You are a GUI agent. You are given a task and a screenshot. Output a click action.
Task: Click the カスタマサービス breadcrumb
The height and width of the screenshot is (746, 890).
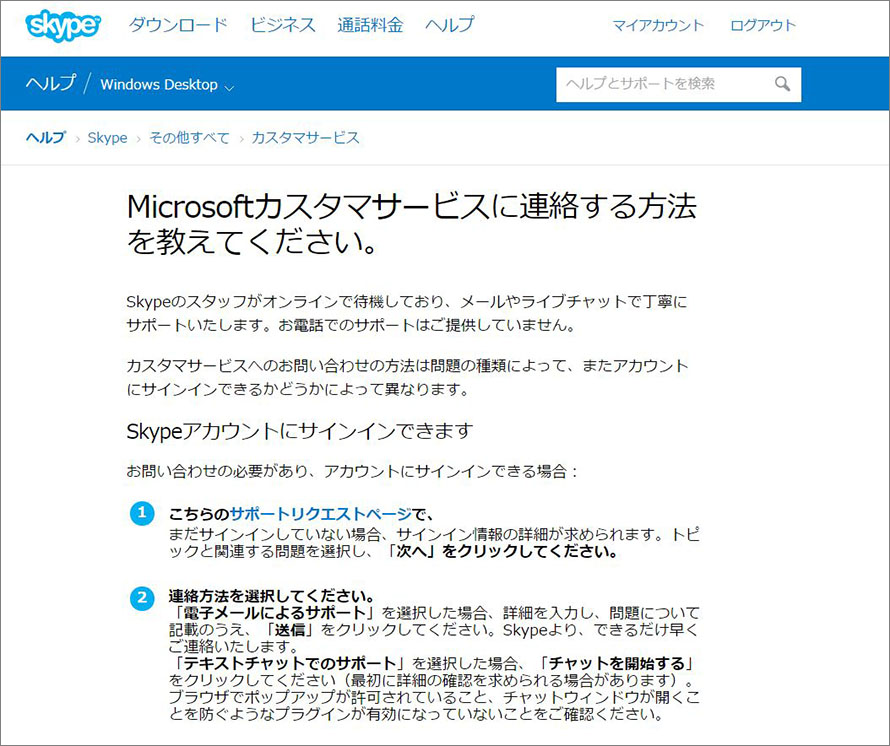pos(305,137)
